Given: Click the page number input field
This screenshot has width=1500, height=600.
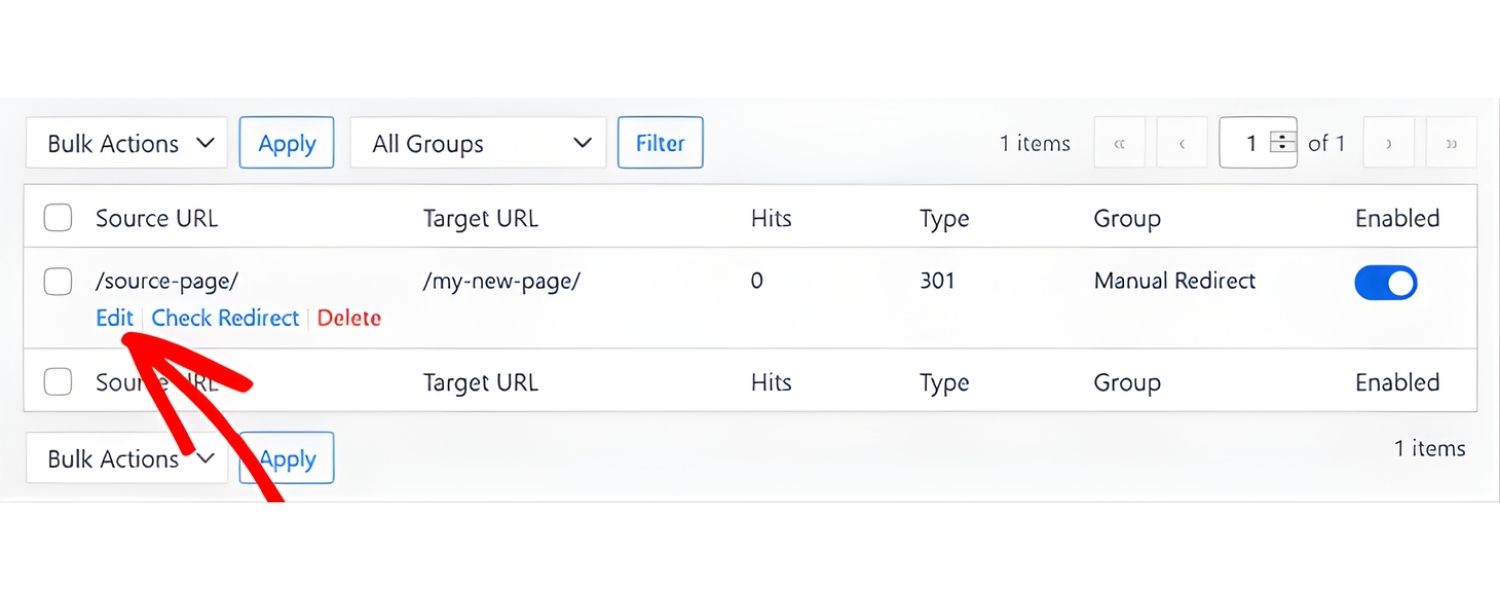Looking at the screenshot, I should (1250, 143).
